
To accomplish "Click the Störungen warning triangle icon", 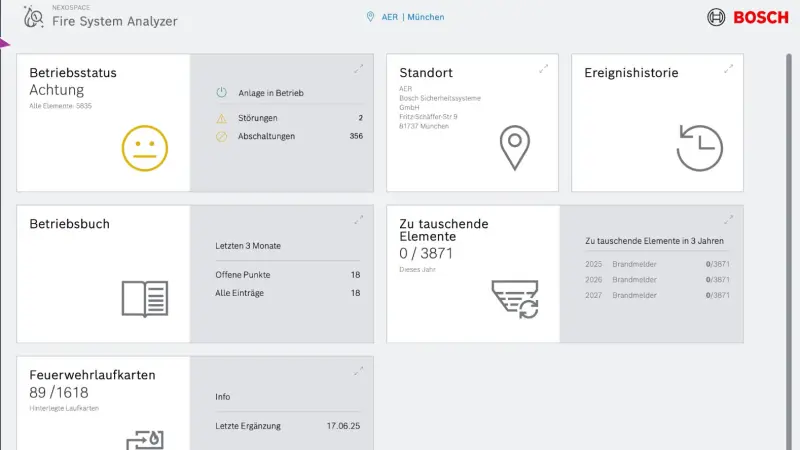I will click(x=222, y=118).
